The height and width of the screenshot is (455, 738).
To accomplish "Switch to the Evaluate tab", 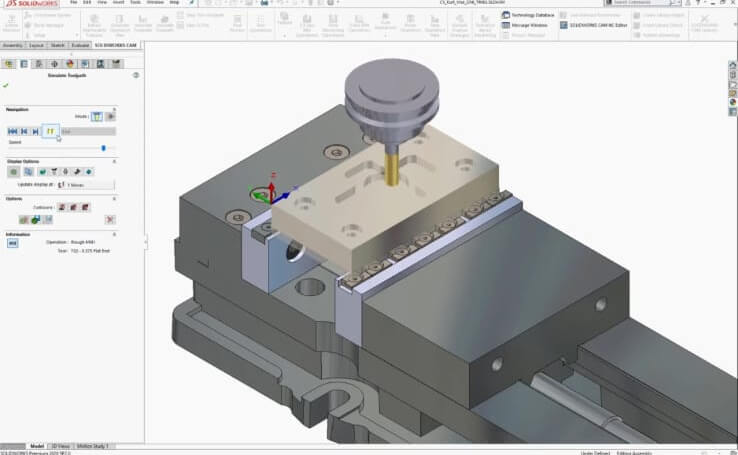I will pos(79,46).
